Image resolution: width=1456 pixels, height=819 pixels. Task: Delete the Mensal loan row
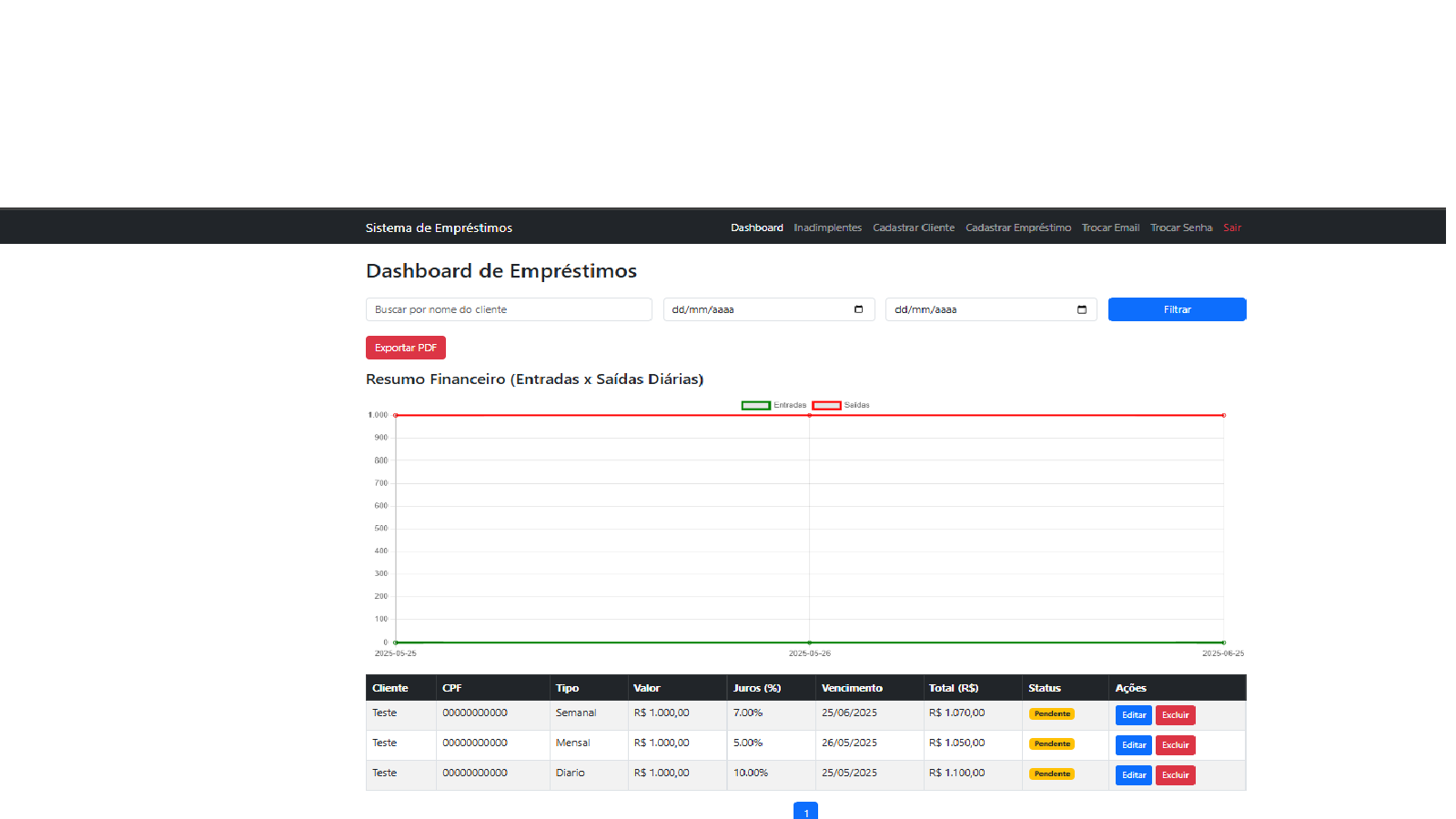[x=1175, y=745]
